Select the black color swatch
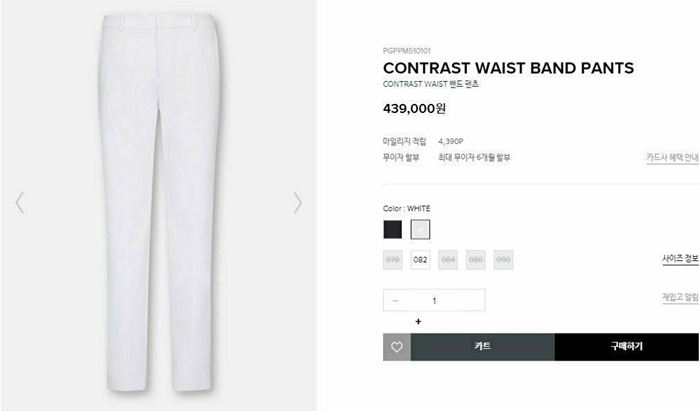 coord(392,229)
